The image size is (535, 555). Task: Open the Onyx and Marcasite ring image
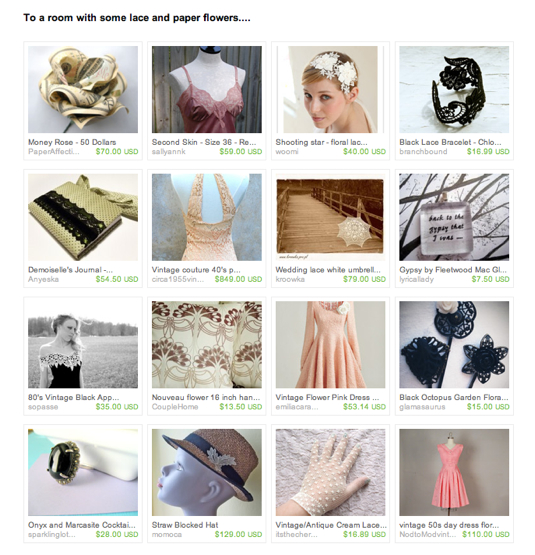click(x=83, y=473)
